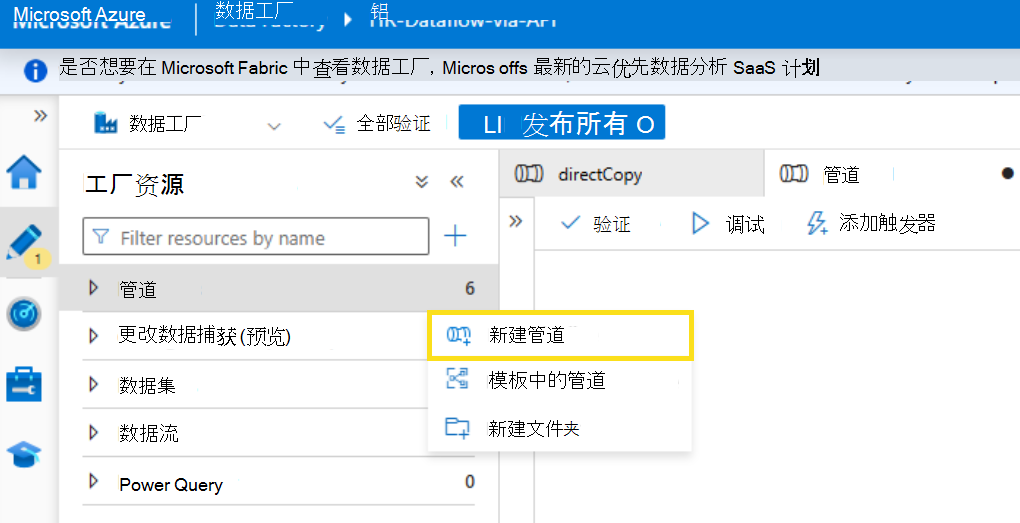This screenshot has height=523, width=1020.
Task: Click the info icon in the banner
Action: click(35, 70)
